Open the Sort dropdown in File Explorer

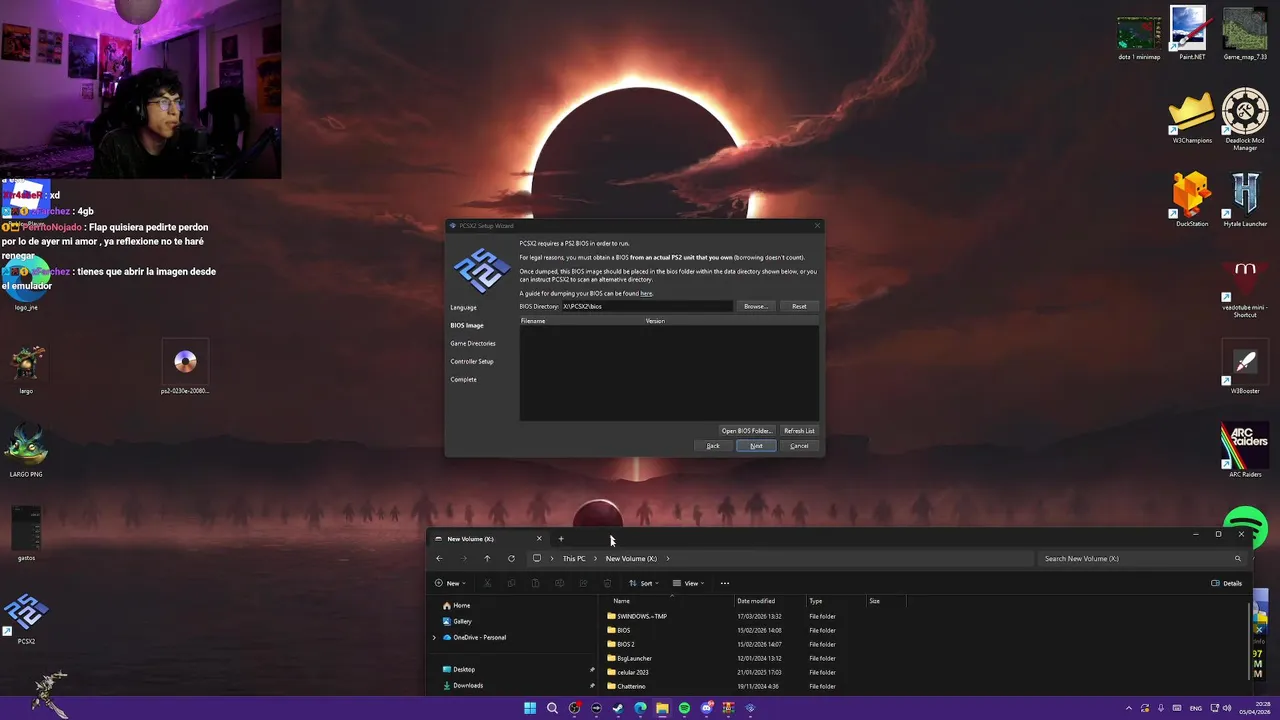pyautogui.click(x=643, y=583)
